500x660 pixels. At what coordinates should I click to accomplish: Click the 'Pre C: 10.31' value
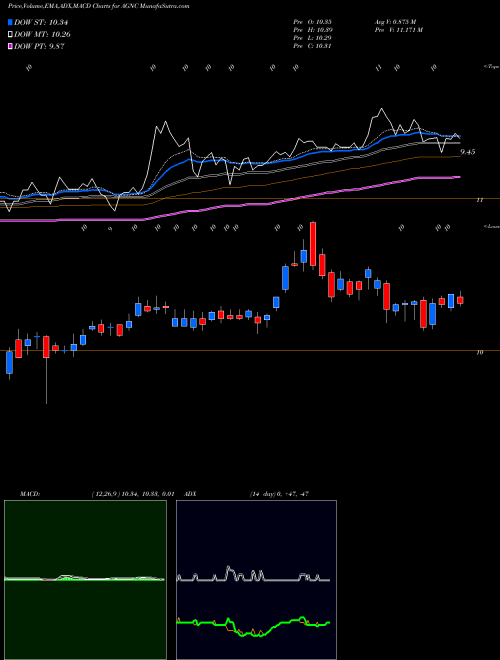[313, 46]
